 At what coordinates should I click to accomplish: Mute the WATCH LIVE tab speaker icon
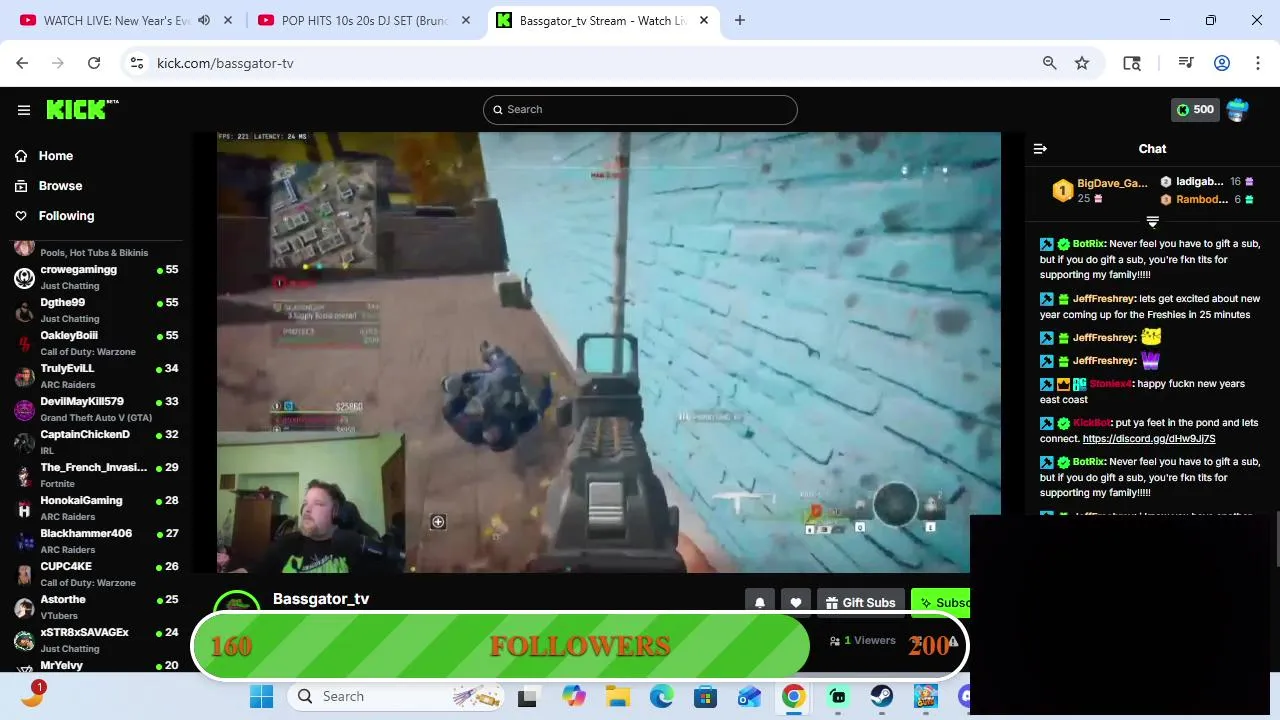click(x=205, y=20)
